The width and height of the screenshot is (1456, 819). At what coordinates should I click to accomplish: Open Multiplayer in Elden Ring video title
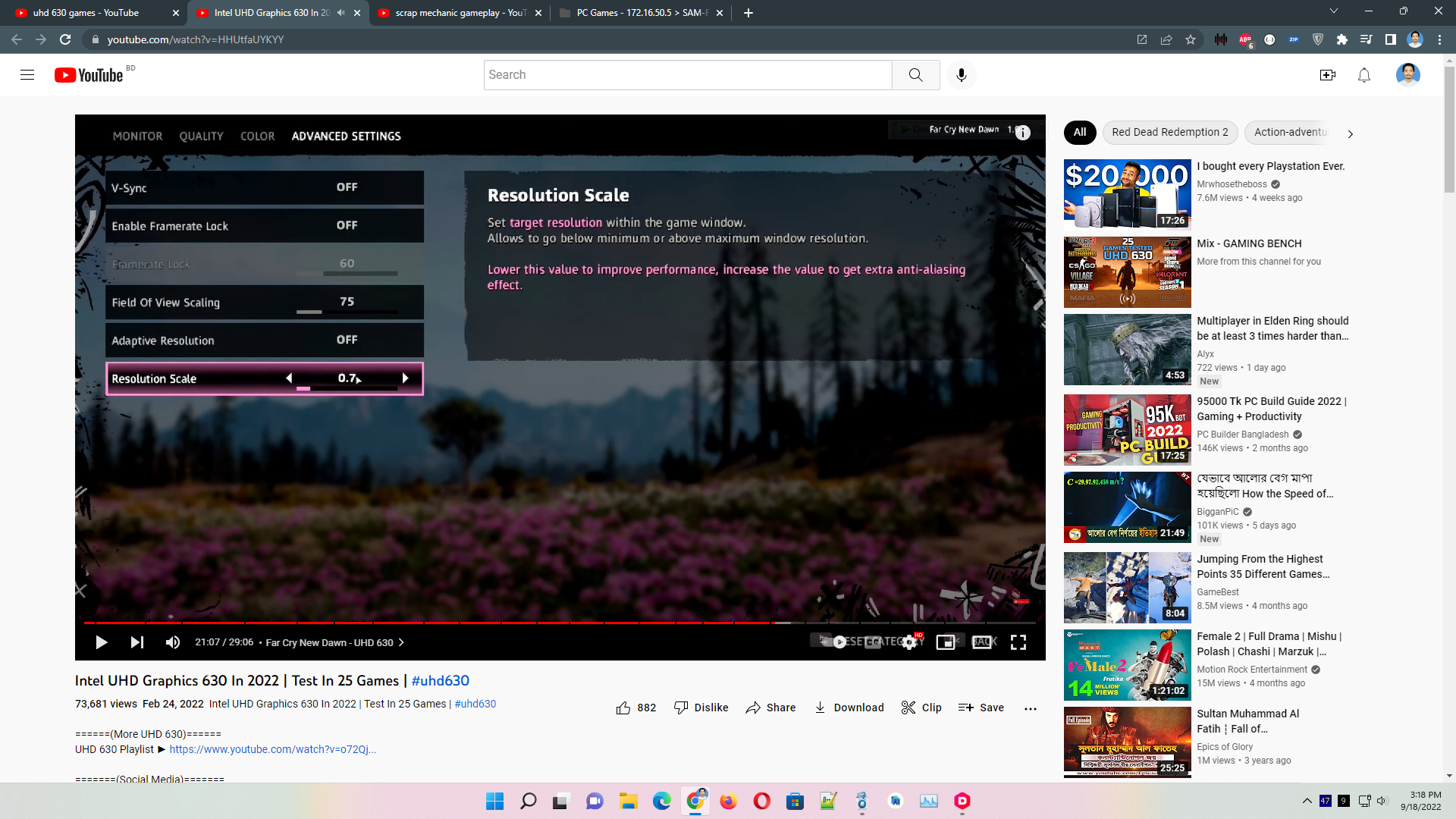[1272, 328]
